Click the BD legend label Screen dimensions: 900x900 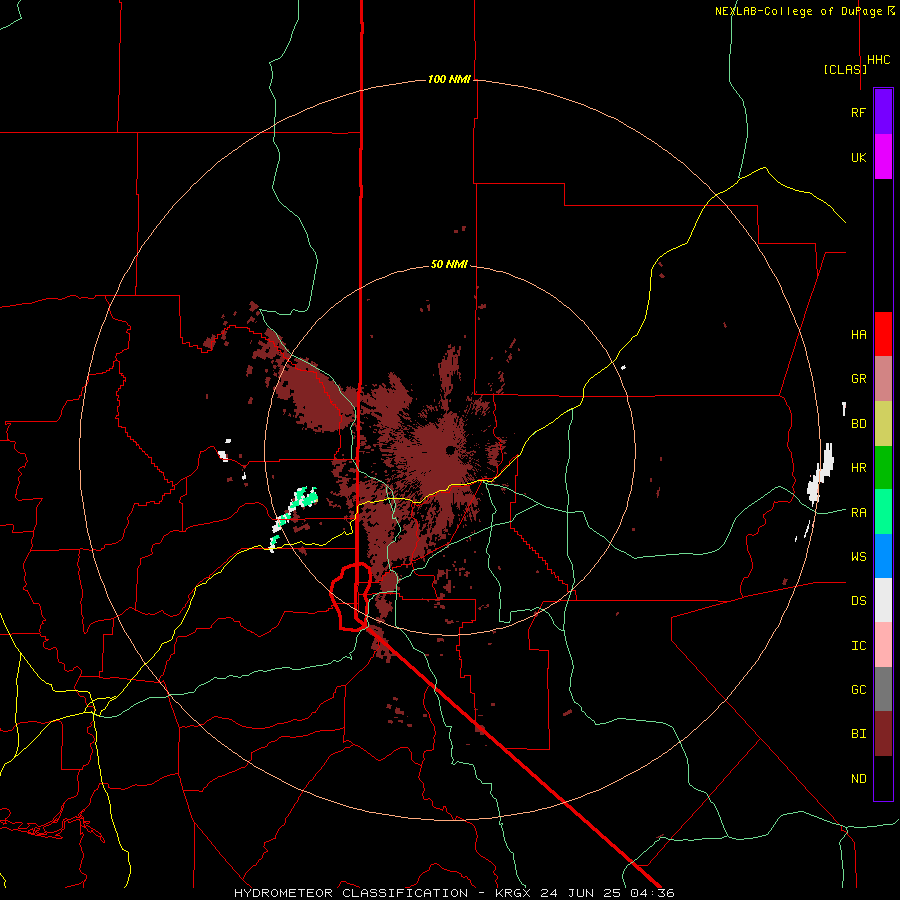click(x=858, y=424)
